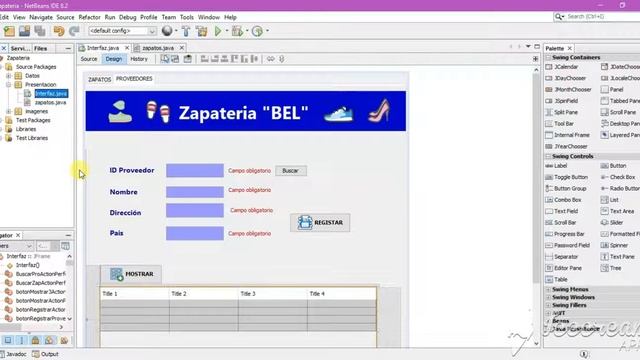Click the Profile Project toolbar icon
Screen dimensions: 640x360
click(x=257, y=31)
